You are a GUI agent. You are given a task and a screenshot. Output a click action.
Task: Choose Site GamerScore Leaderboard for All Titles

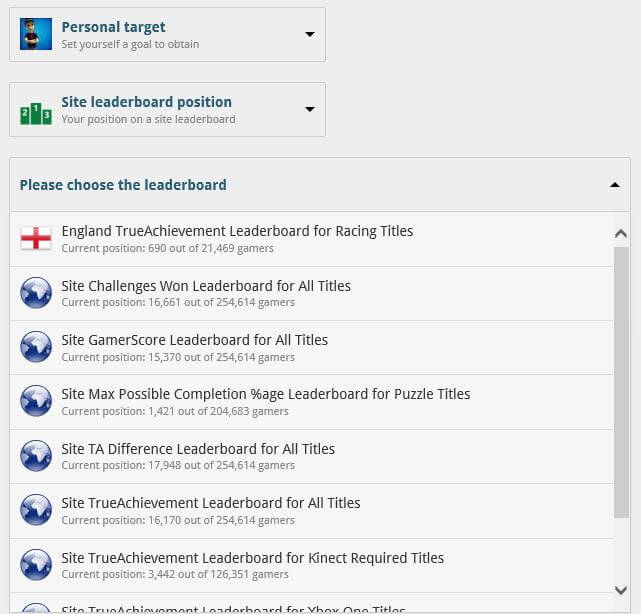tap(312, 347)
